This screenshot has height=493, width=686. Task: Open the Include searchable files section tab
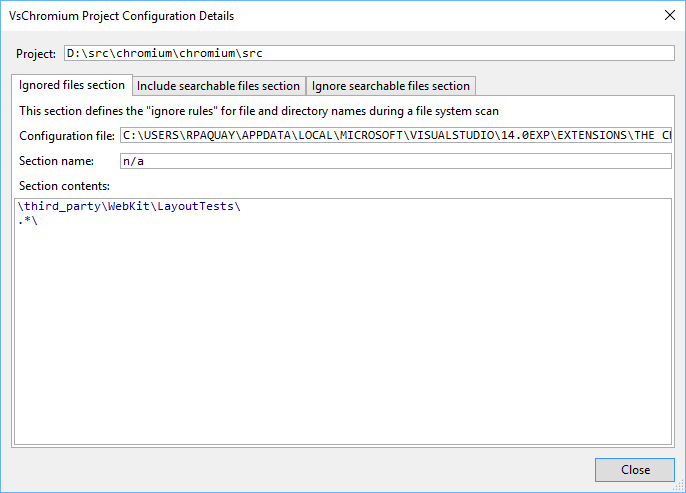pos(218,86)
